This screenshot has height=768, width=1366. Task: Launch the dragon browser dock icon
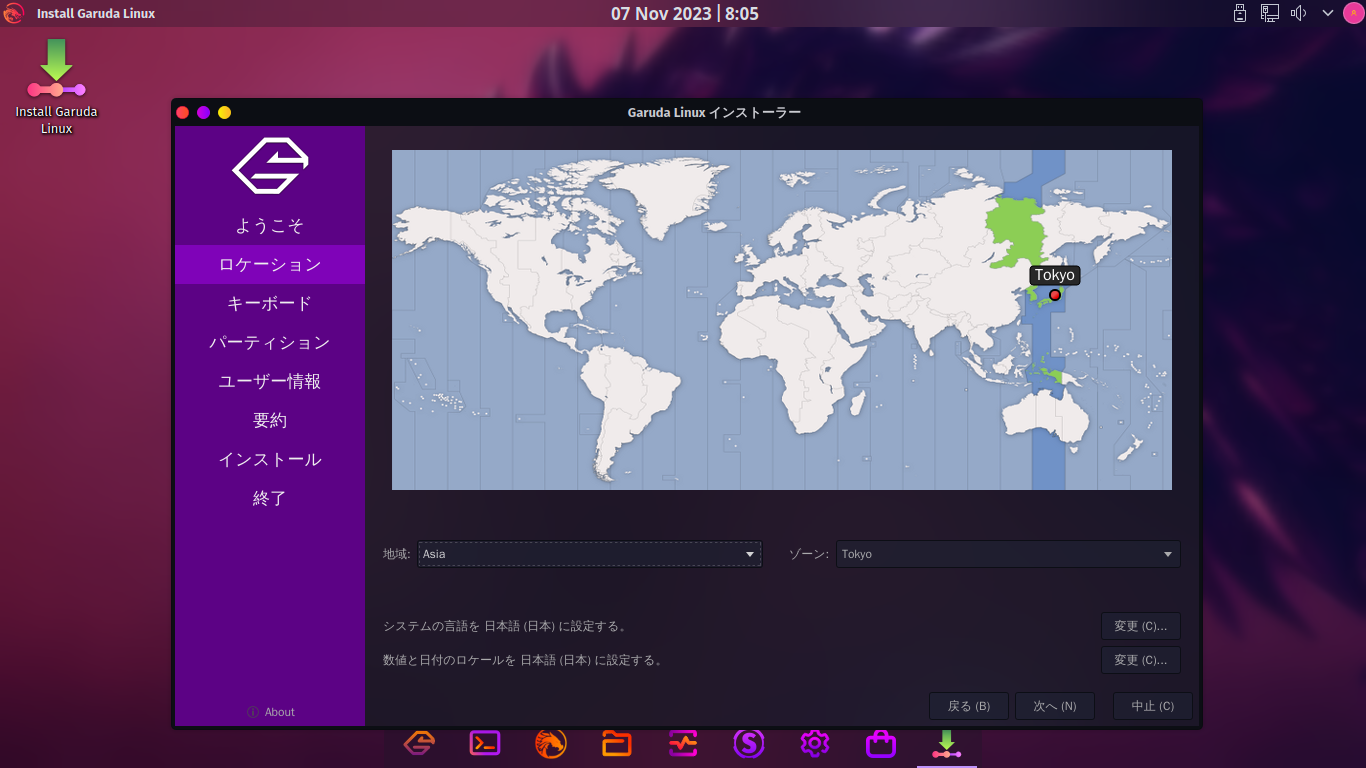tap(551, 743)
